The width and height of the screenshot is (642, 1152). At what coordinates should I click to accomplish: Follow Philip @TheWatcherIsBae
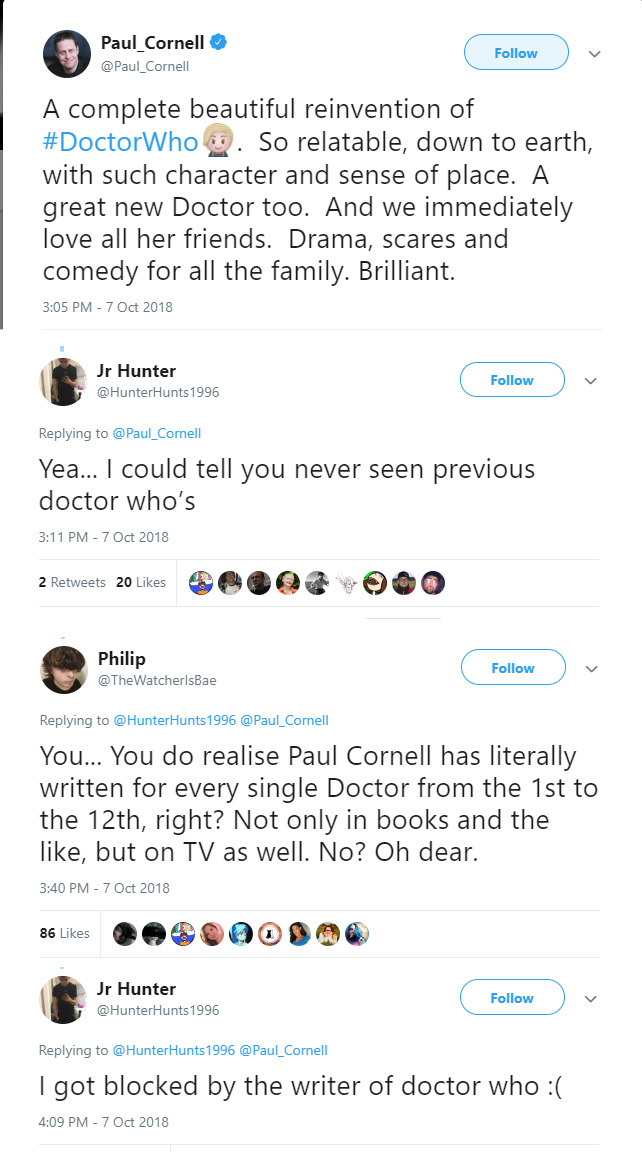point(513,668)
